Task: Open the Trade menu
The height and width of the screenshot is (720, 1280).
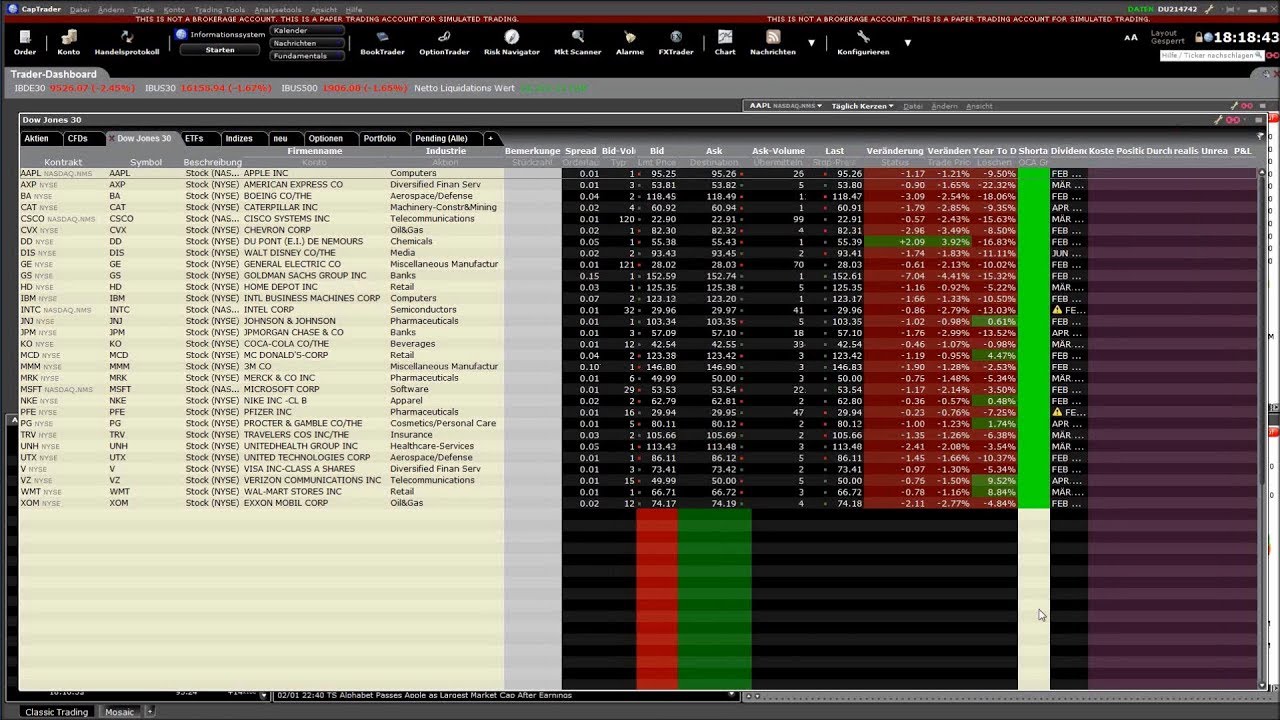Action: (x=143, y=9)
